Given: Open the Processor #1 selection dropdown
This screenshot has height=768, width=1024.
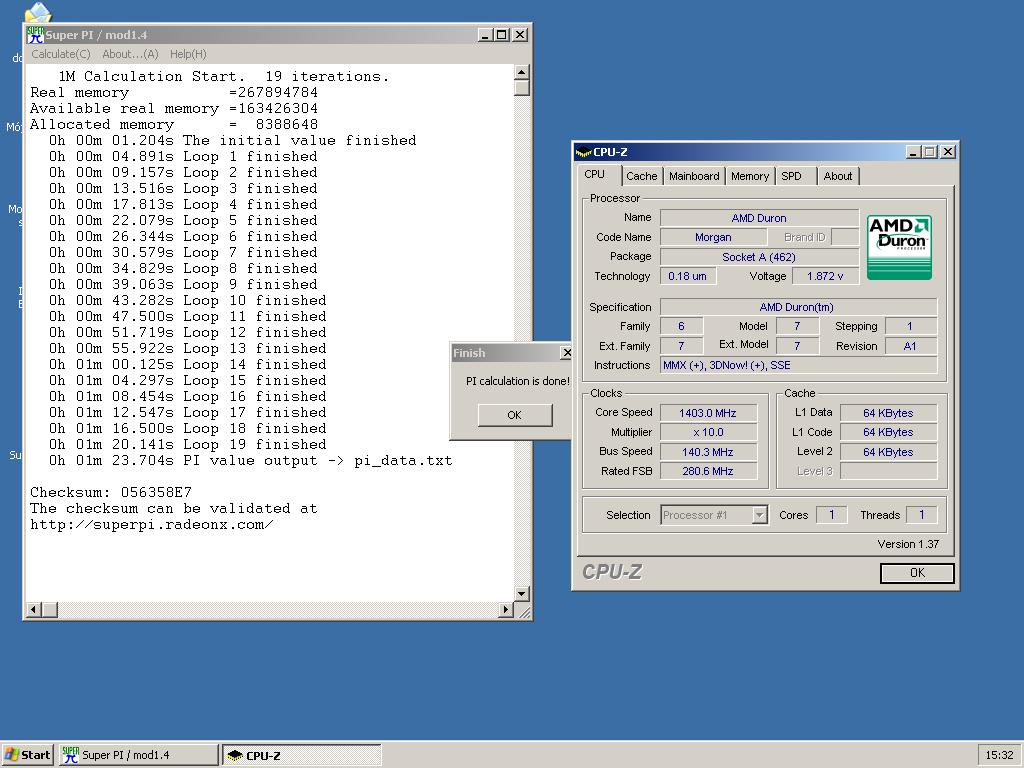Looking at the screenshot, I should click(x=759, y=515).
